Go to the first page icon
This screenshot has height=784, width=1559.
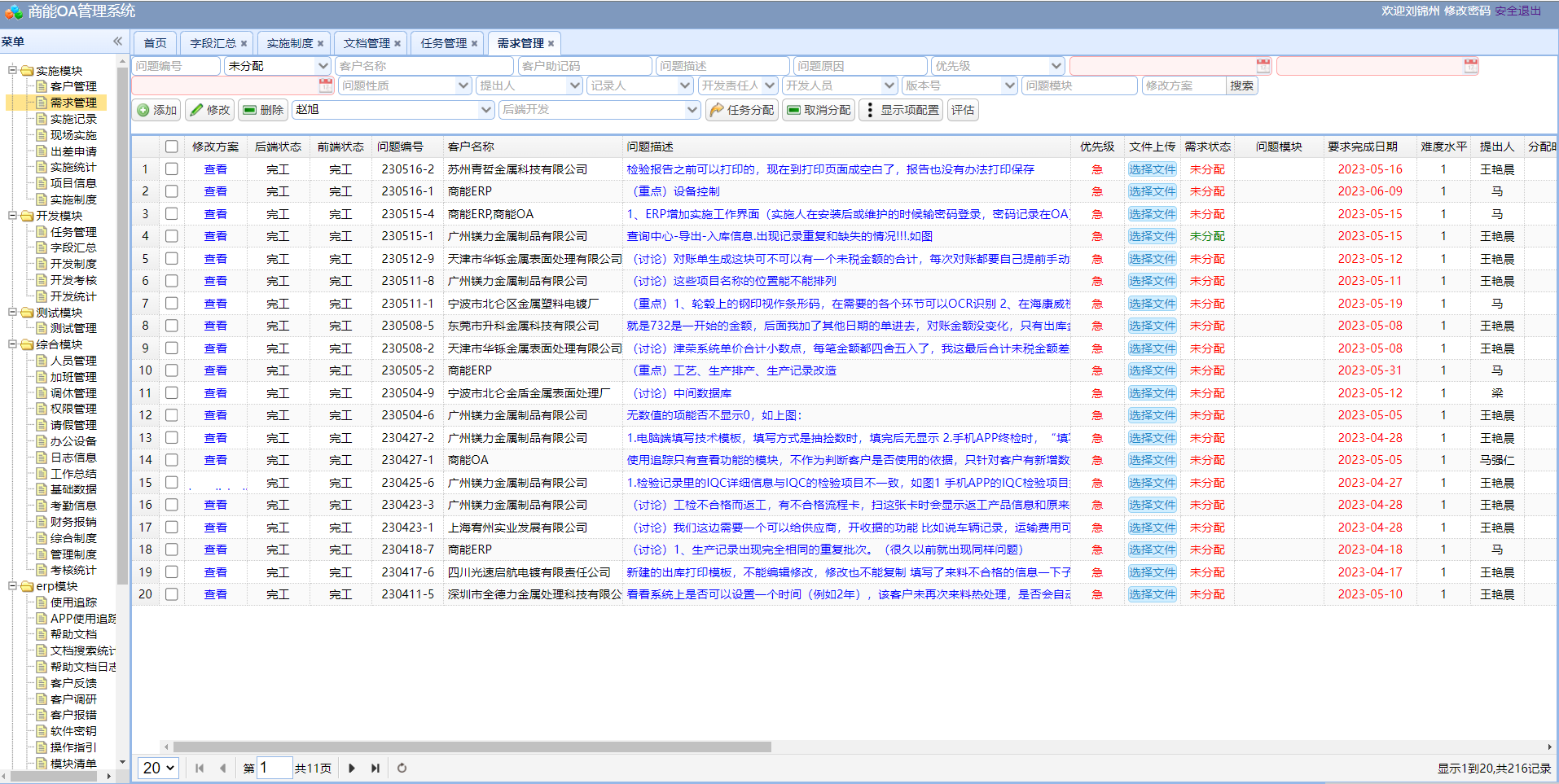coord(200,768)
